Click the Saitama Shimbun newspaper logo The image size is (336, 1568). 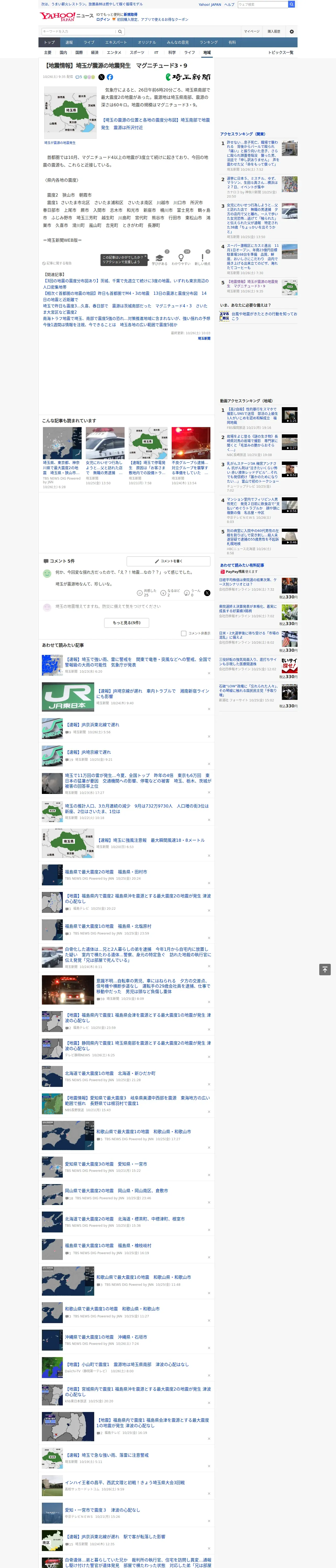(x=188, y=77)
